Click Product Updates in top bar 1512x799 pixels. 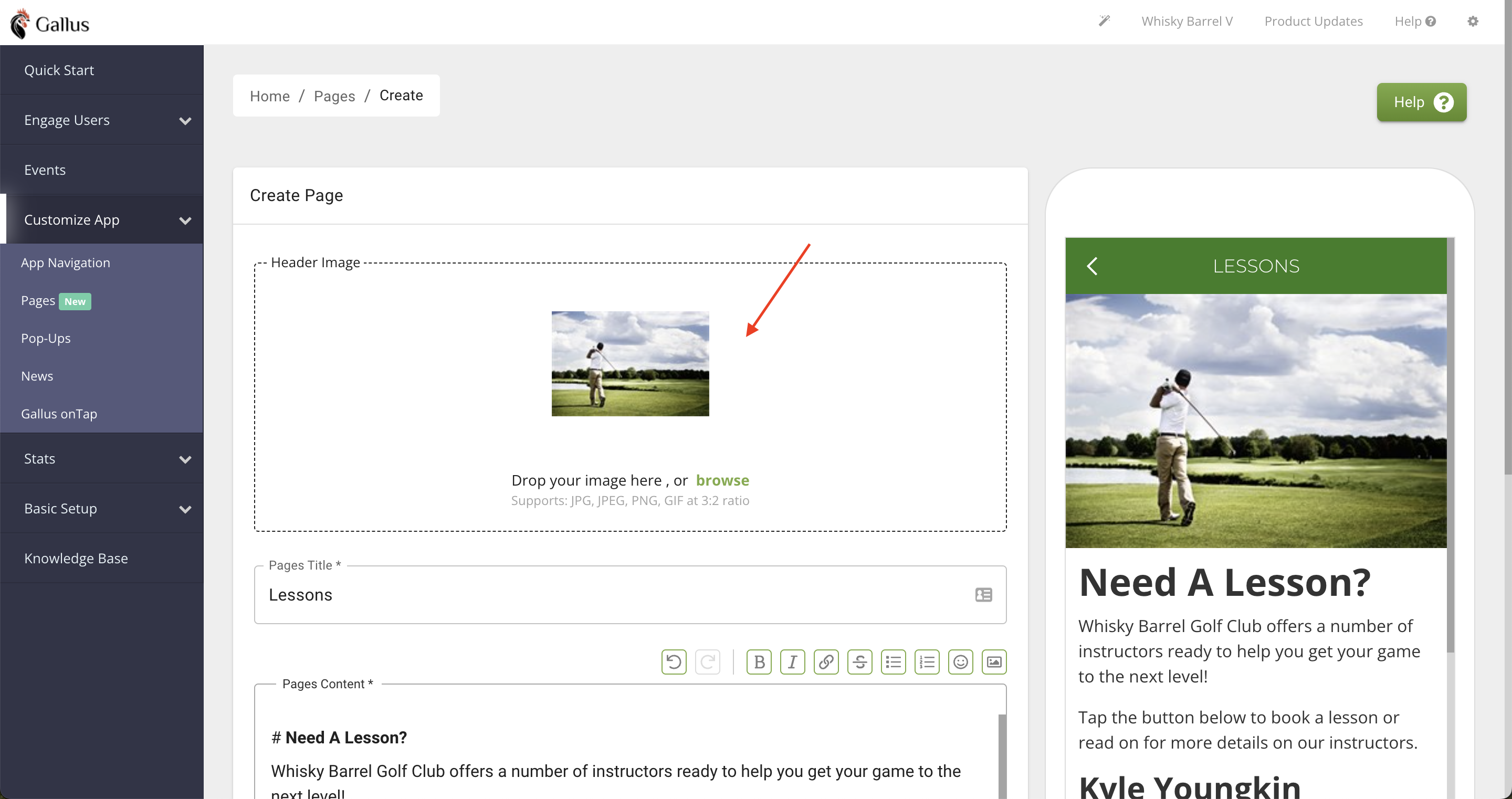tap(1314, 21)
